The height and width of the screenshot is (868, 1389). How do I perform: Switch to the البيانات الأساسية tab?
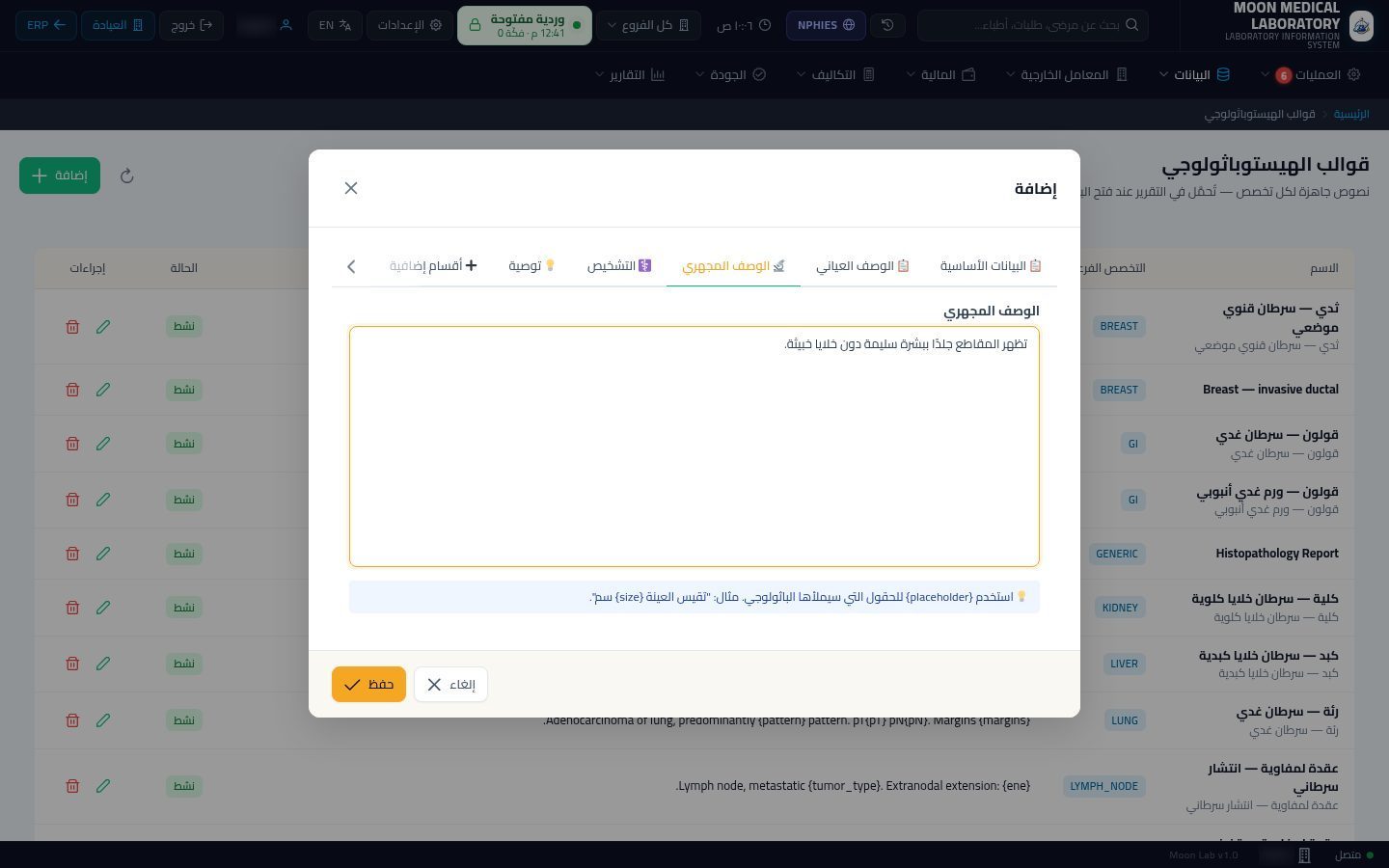991,265
